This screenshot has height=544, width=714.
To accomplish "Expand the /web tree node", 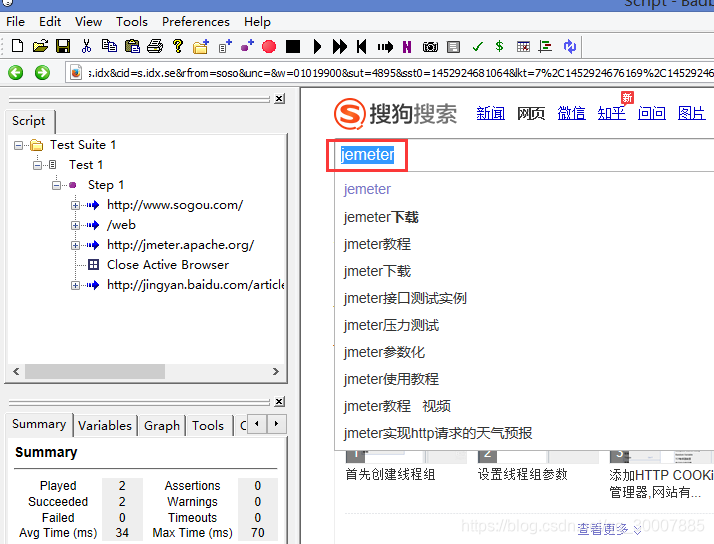I will coord(75,225).
